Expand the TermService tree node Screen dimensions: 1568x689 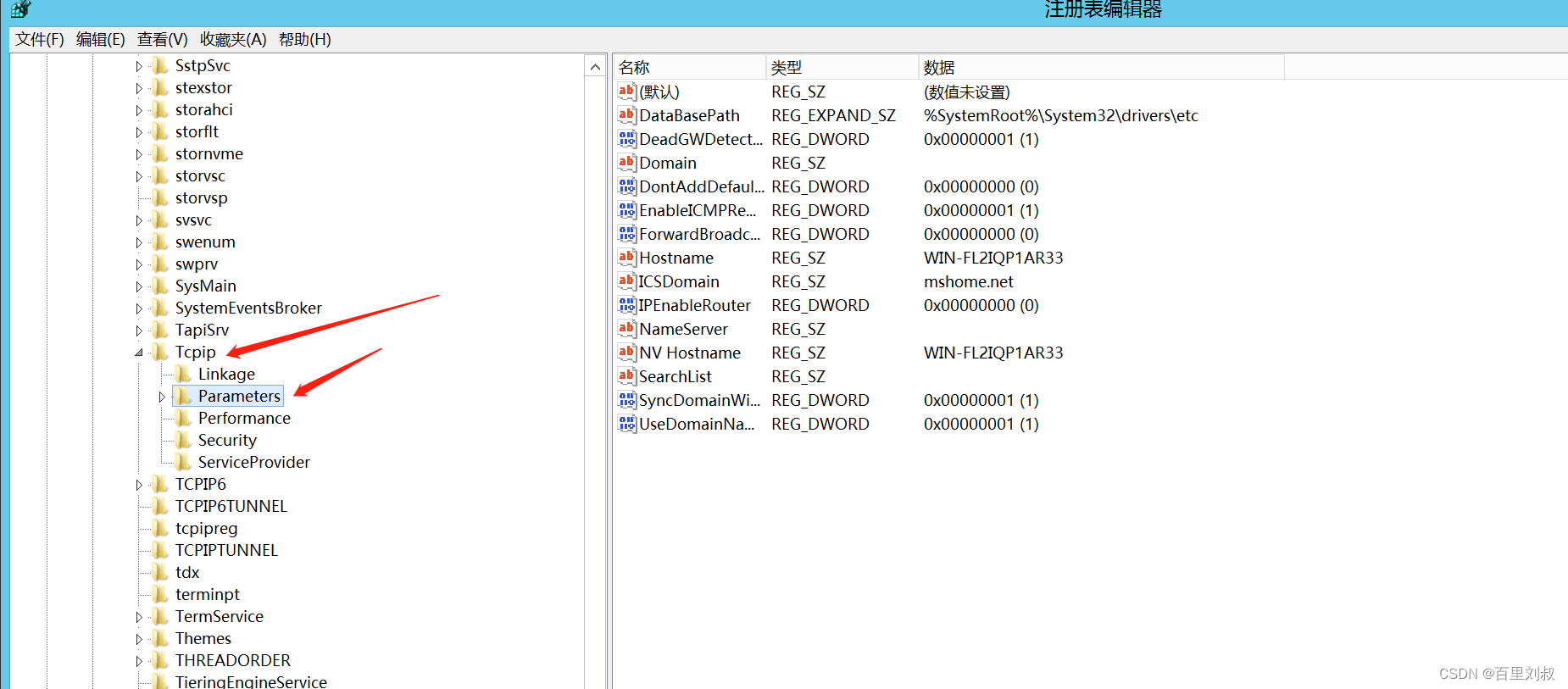pos(139,617)
